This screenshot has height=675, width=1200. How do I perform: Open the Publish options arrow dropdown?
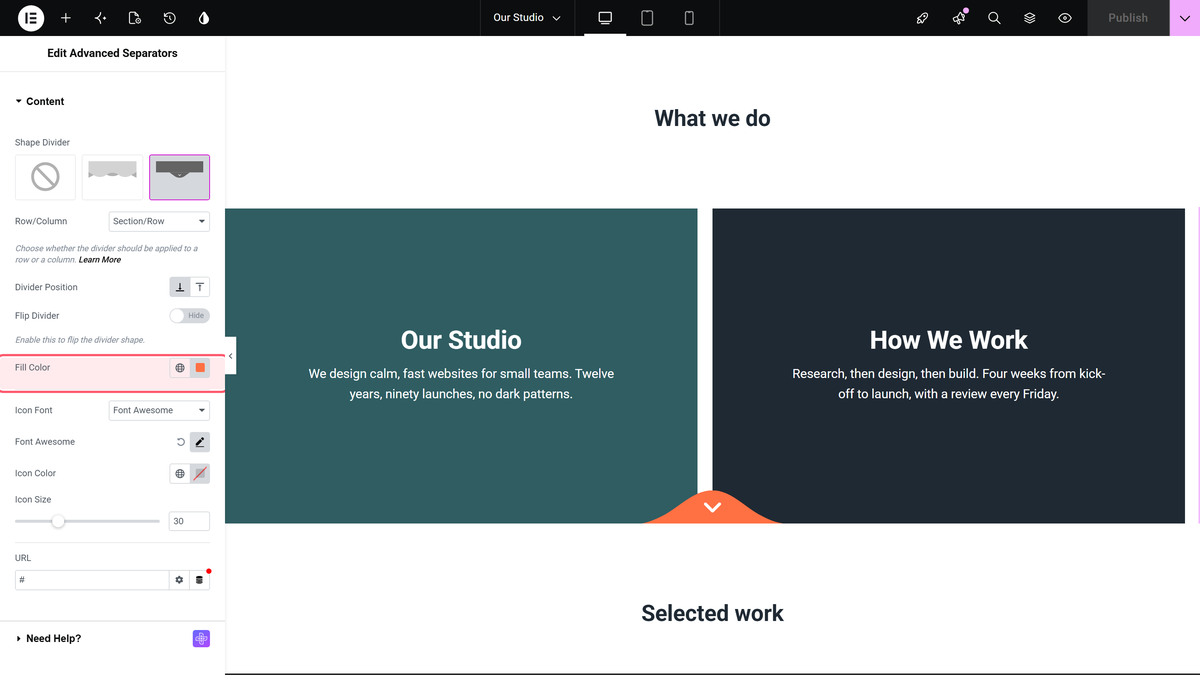pos(1185,18)
